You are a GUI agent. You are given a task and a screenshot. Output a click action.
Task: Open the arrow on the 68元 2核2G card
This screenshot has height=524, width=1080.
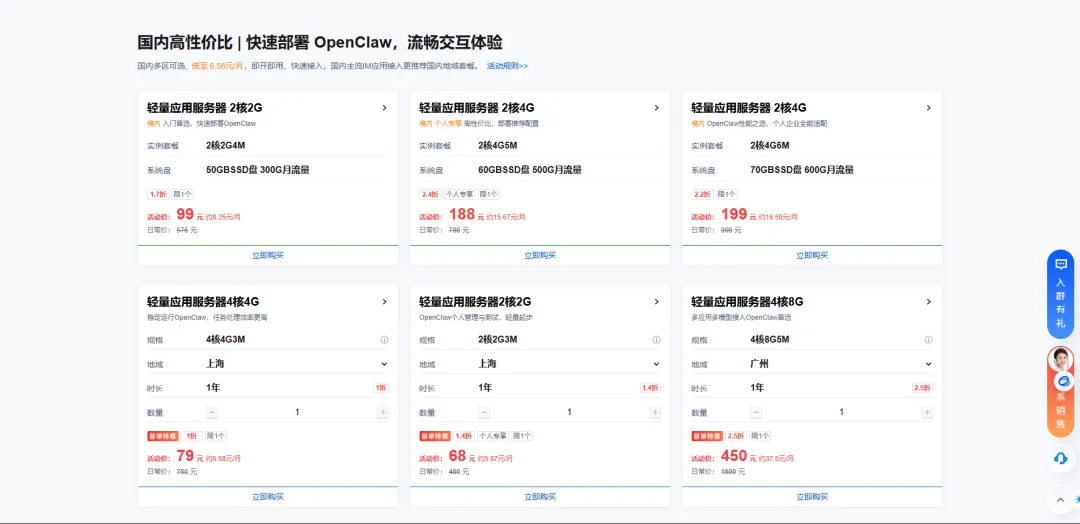[656, 302]
